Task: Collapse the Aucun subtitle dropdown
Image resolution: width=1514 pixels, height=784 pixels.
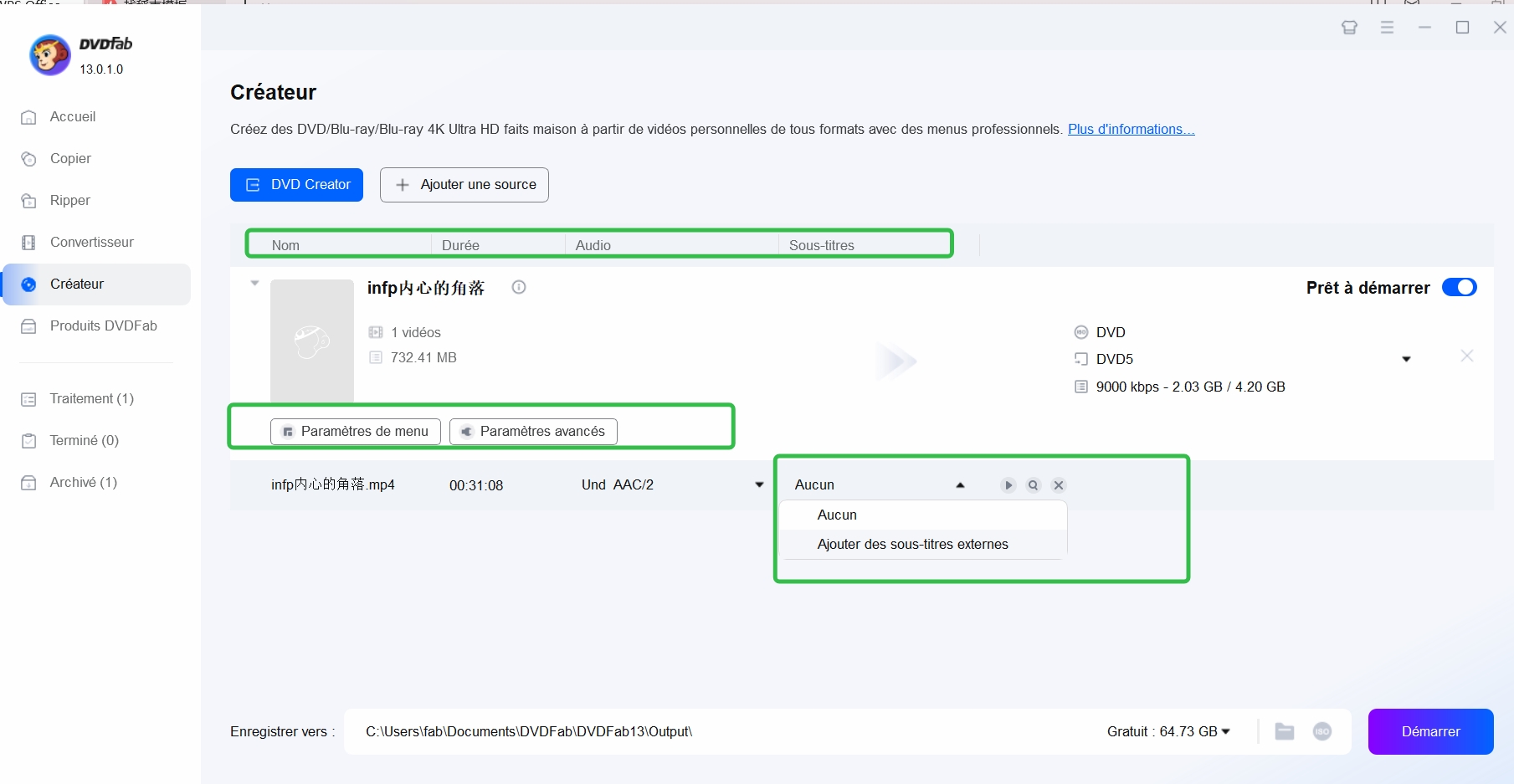Action: [x=960, y=485]
